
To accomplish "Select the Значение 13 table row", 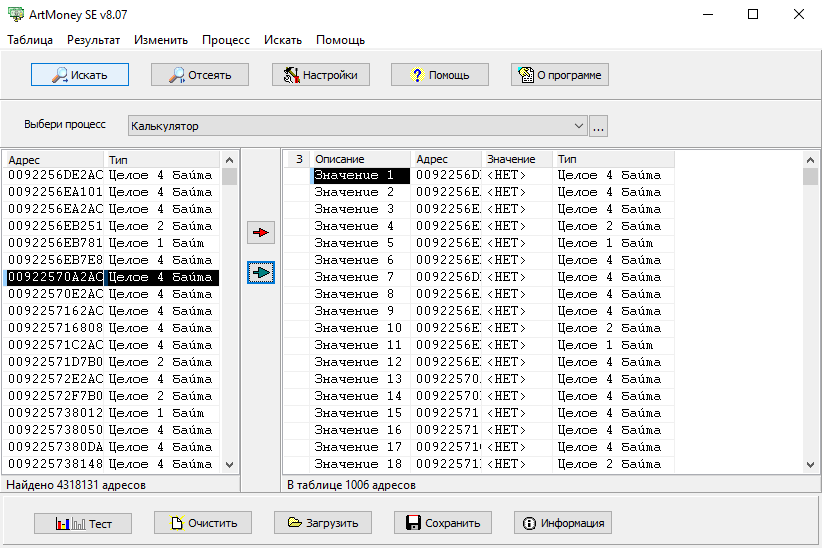I will (479, 379).
